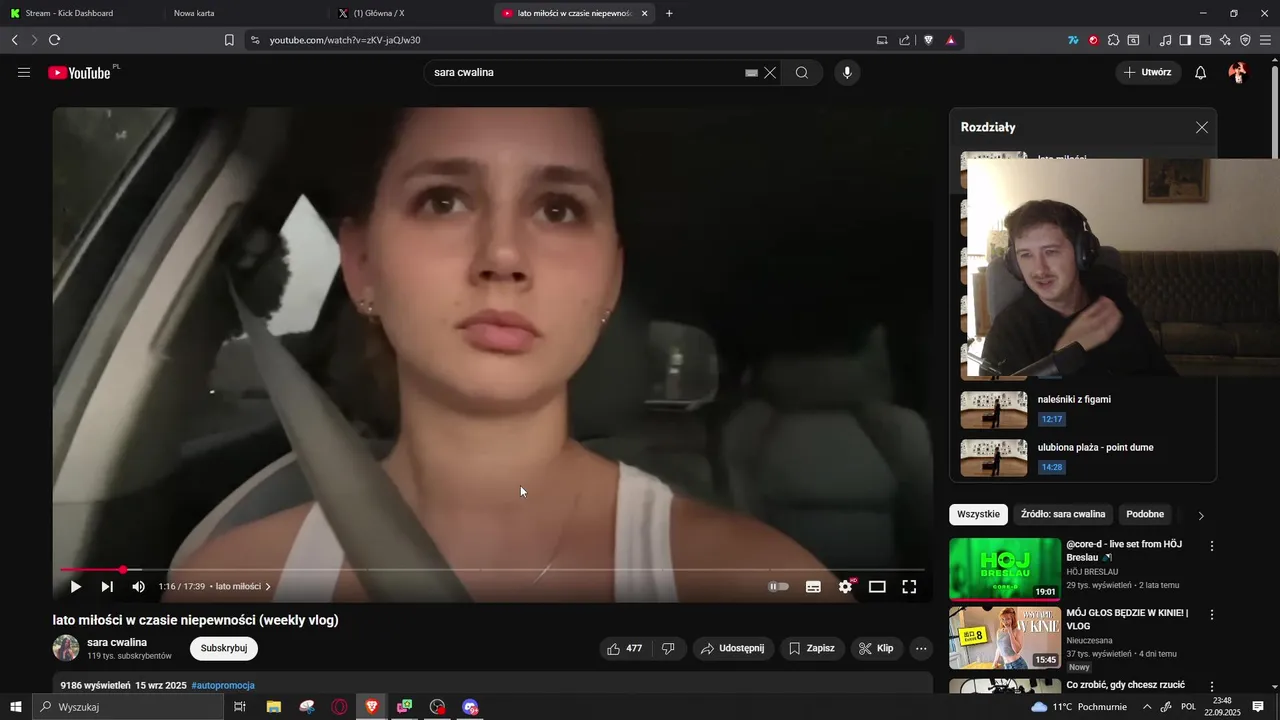The image size is (1280, 720).
Task: Skip to the next video
Action: tap(107, 587)
